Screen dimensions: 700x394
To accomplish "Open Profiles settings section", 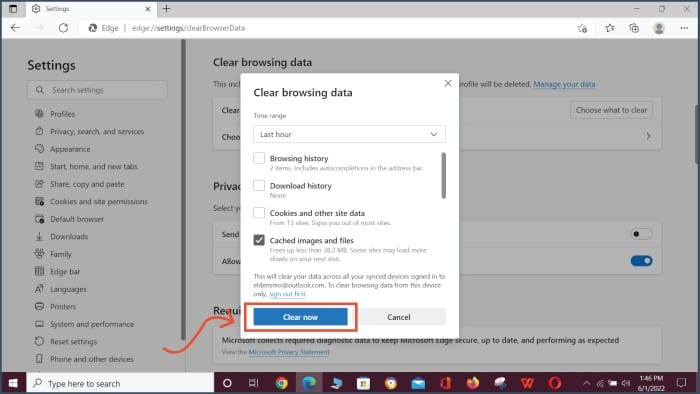I will (x=62, y=114).
